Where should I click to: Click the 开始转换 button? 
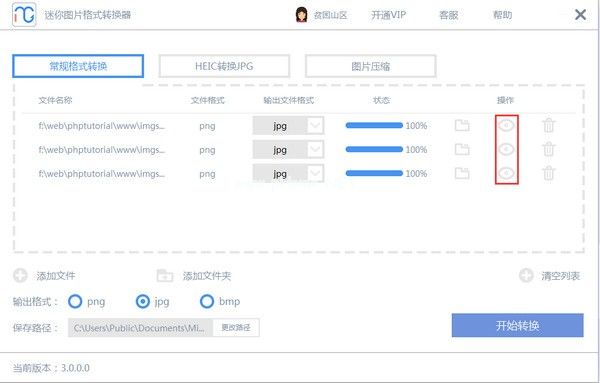[517, 326]
